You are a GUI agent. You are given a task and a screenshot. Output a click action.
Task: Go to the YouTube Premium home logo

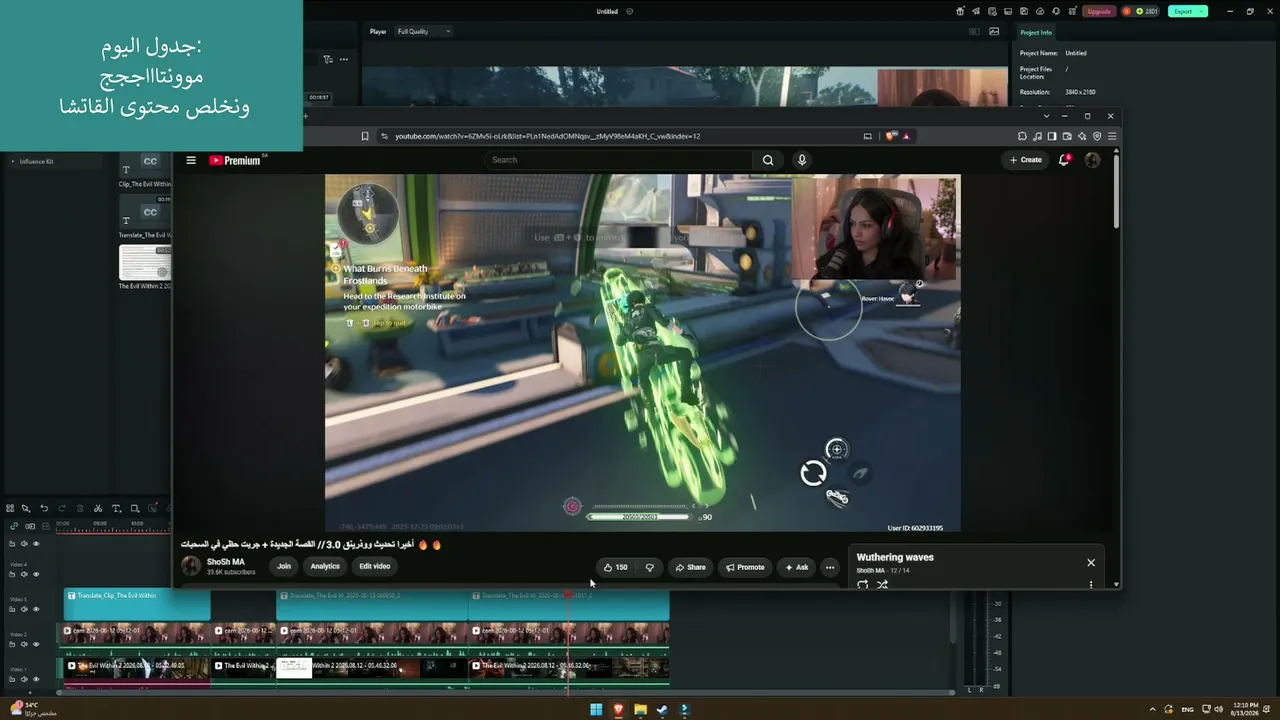click(235, 160)
